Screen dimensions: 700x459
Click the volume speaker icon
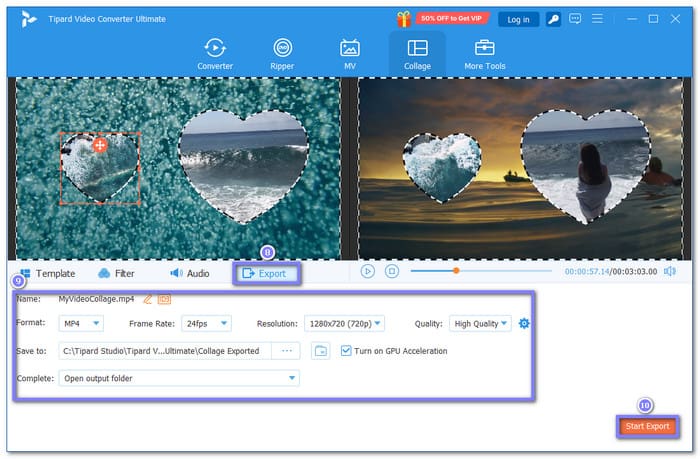click(x=669, y=271)
